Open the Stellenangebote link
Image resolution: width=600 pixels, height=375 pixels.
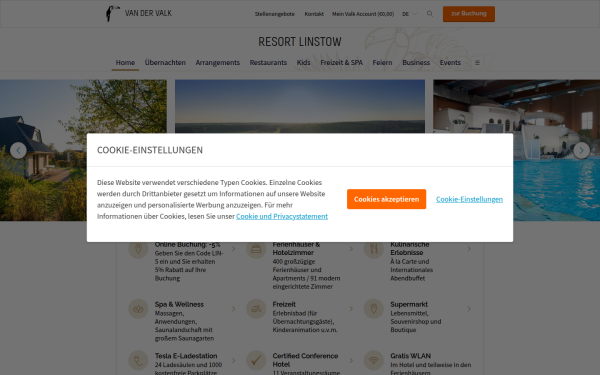[275, 14]
